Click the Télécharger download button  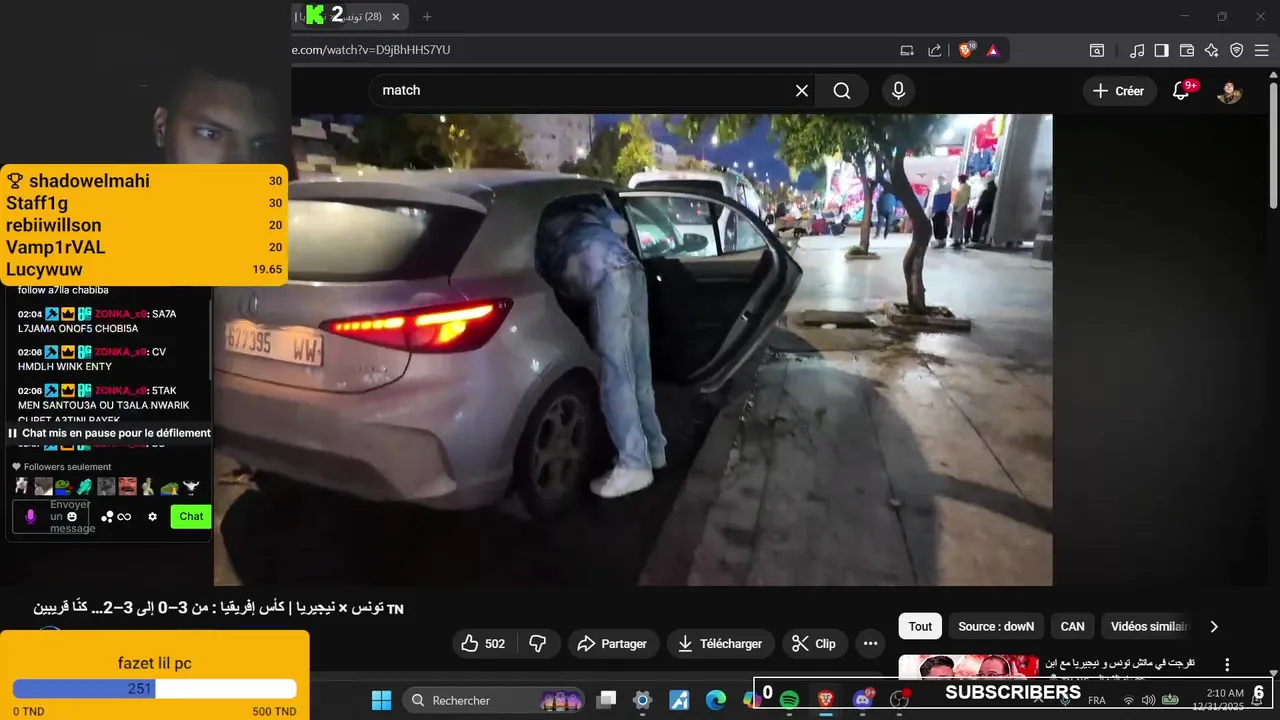point(719,644)
